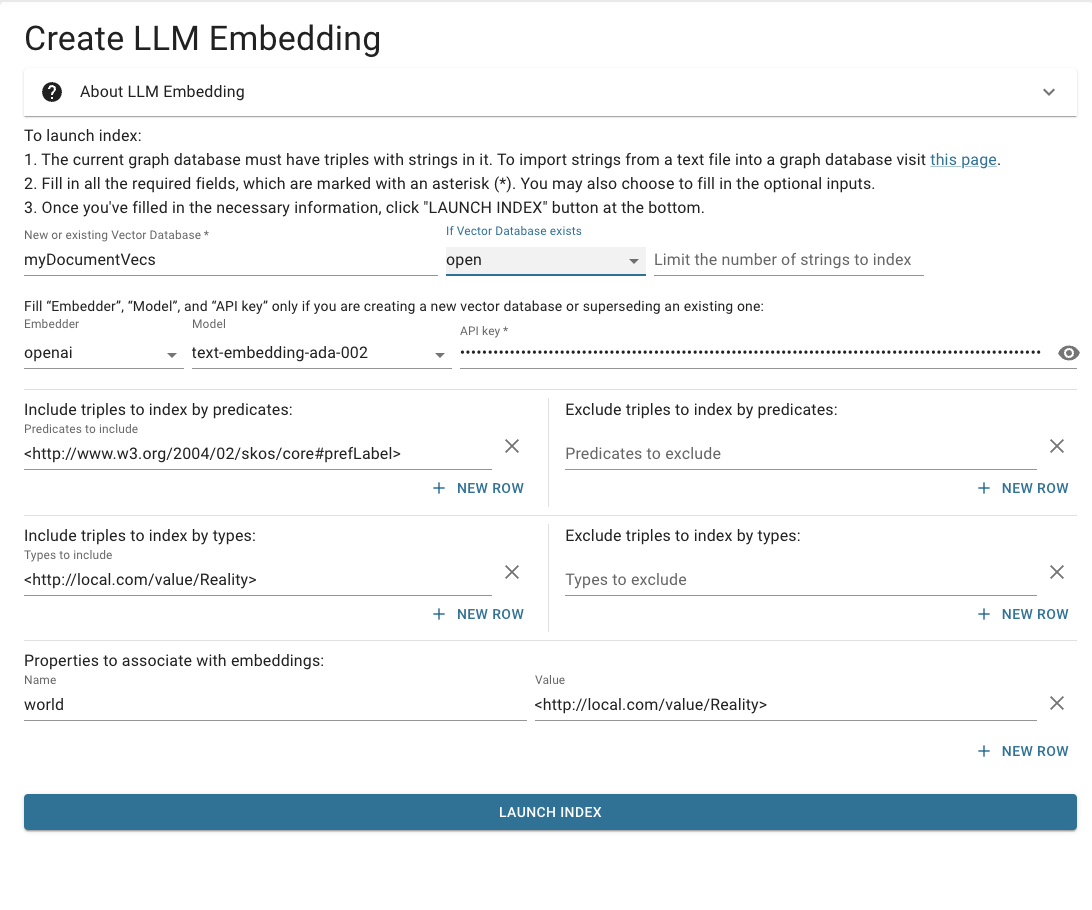Screen dimensions: 1092x910
Task: Expand the About LLM Embedding panel
Action: pos(1049,92)
